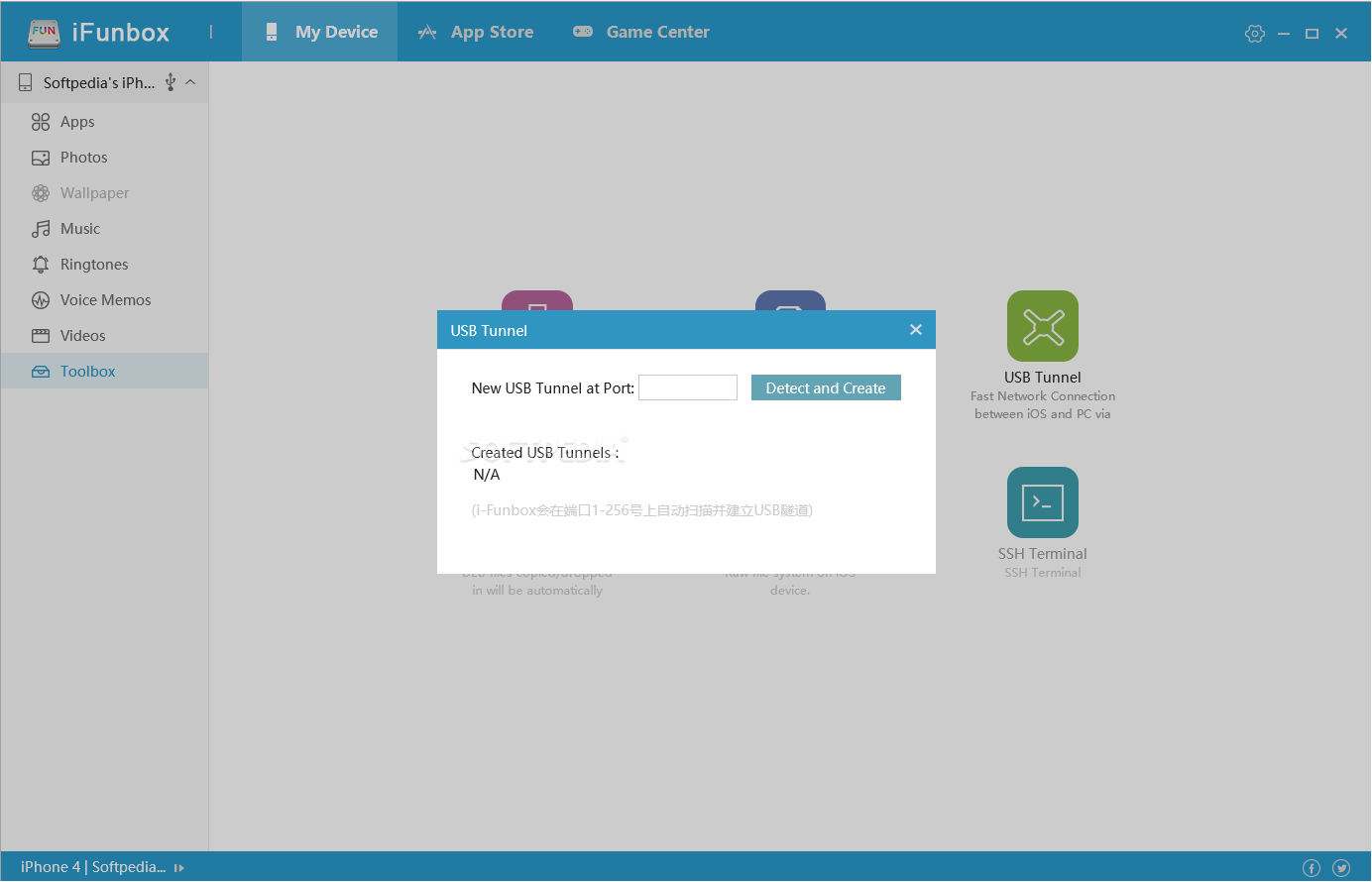Select Toolbox in the sidebar
1372x882 pixels.
coord(104,372)
